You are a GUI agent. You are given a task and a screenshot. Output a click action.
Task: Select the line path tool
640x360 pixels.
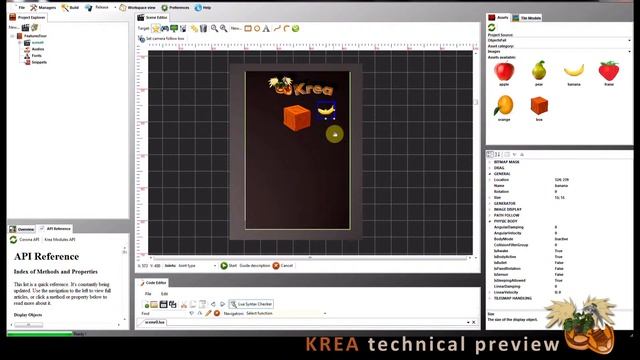click(277, 28)
